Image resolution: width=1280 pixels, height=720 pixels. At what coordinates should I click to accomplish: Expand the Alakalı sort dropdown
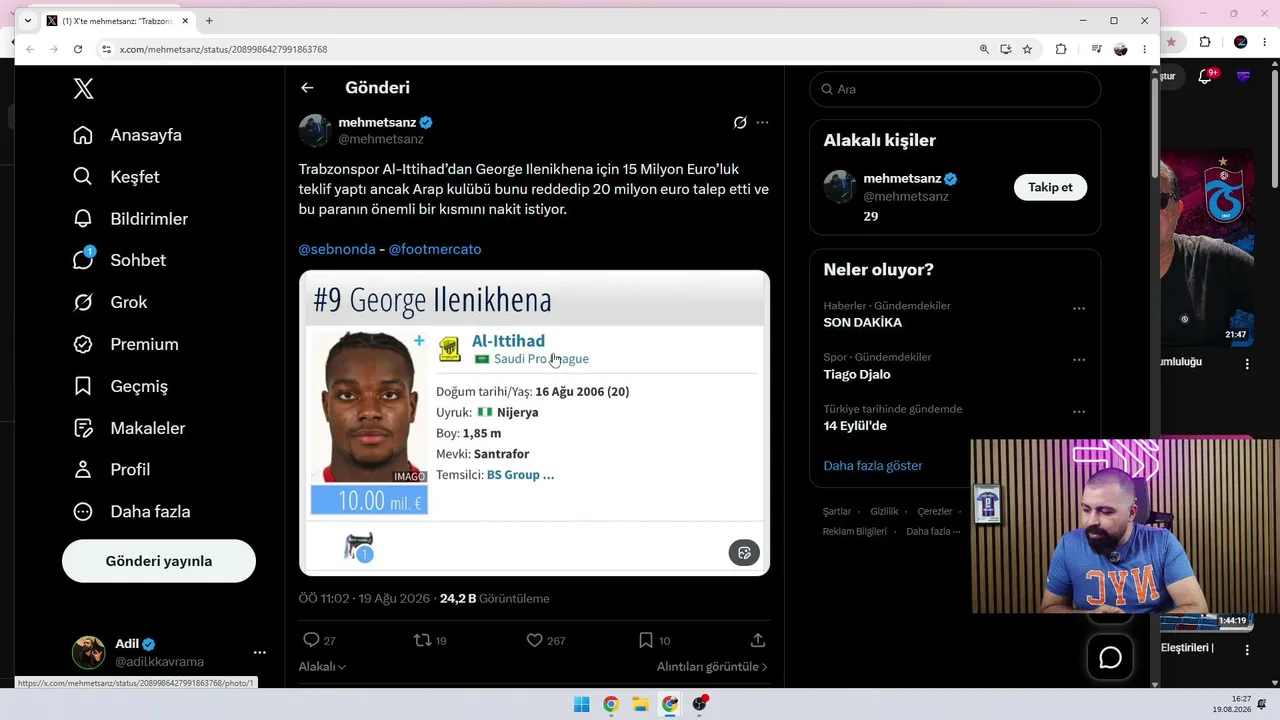(x=322, y=667)
